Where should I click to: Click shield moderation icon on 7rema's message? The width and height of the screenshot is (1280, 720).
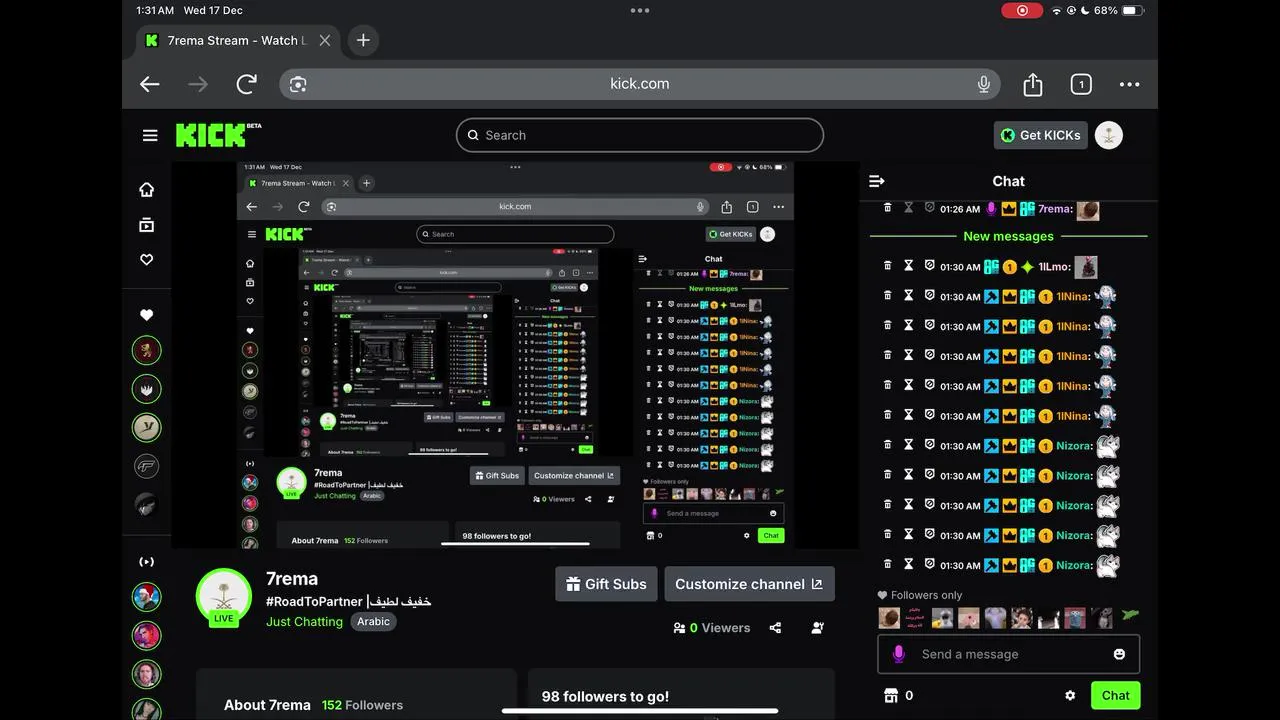(929, 208)
